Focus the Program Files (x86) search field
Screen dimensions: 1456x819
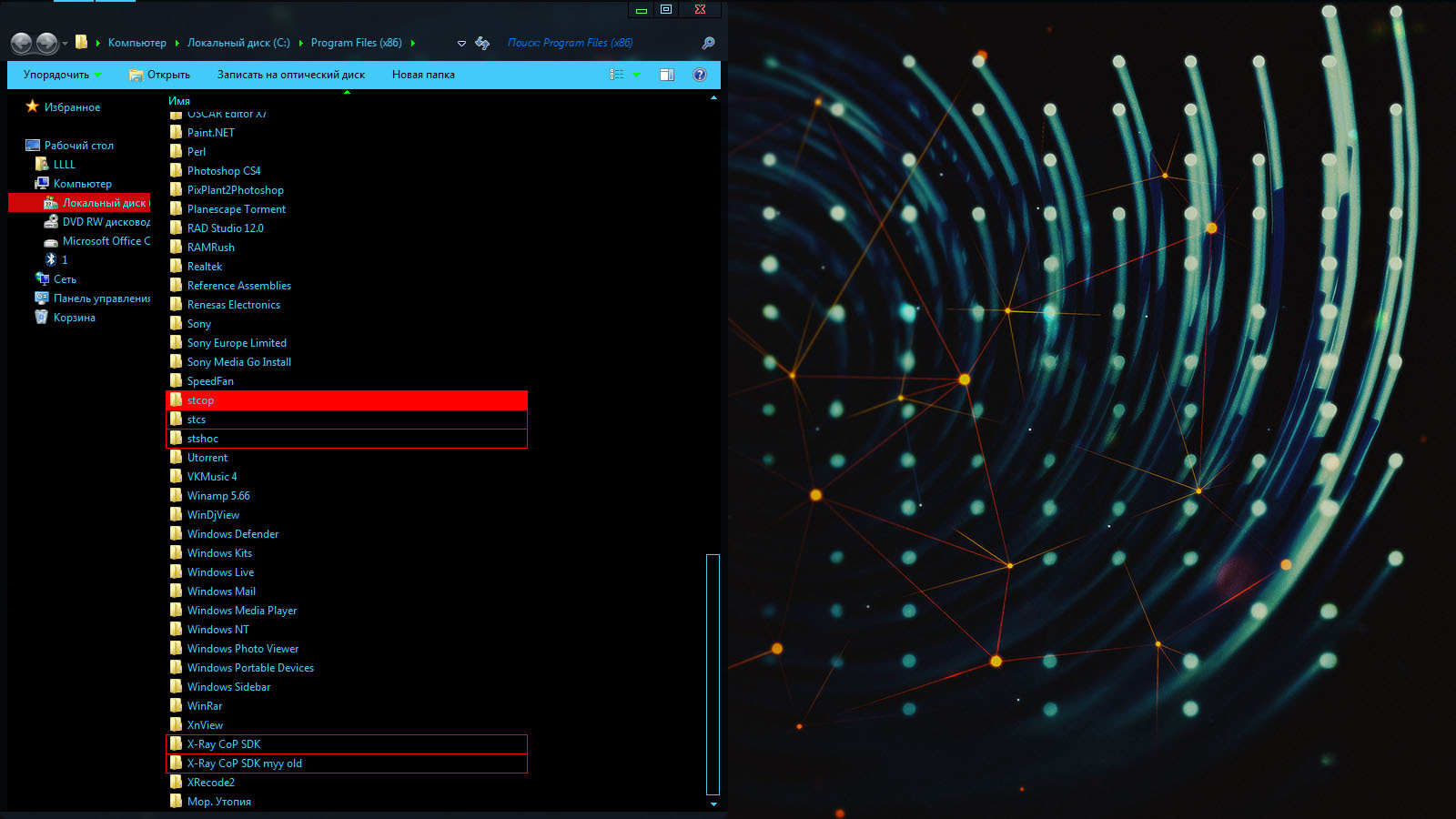point(601,43)
